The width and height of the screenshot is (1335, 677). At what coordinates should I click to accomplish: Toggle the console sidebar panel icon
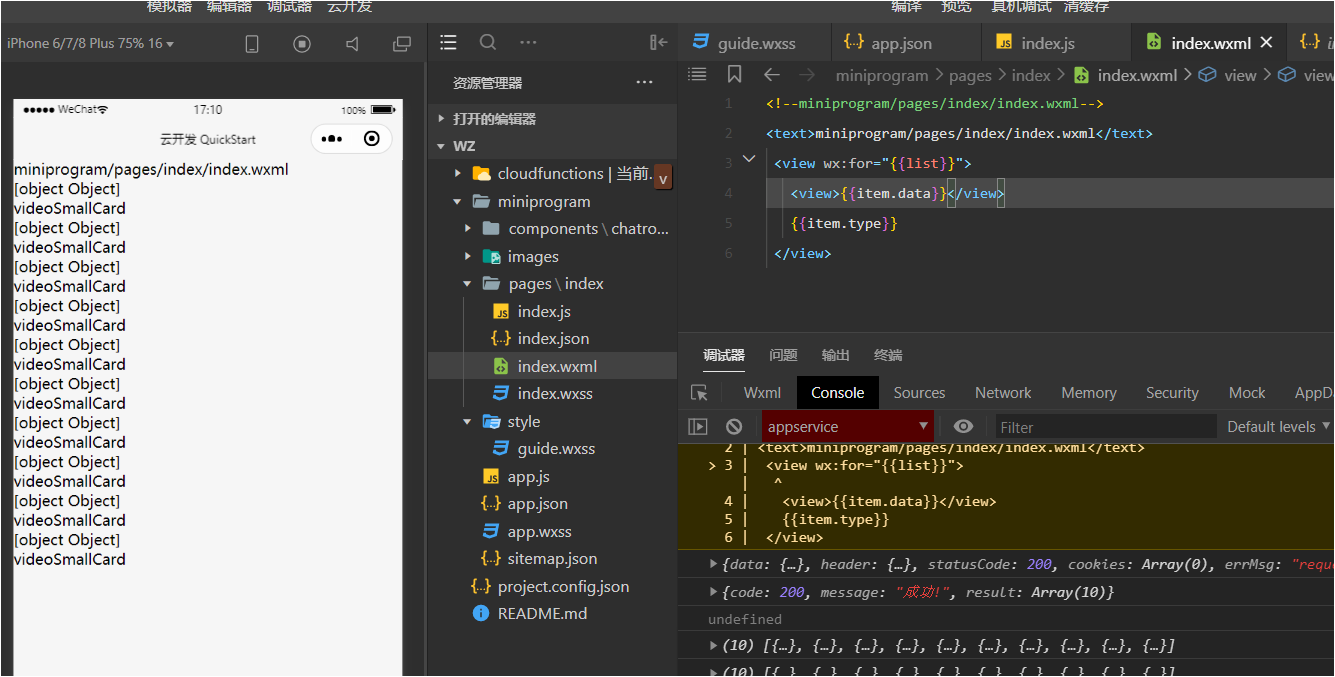[698, 427]
